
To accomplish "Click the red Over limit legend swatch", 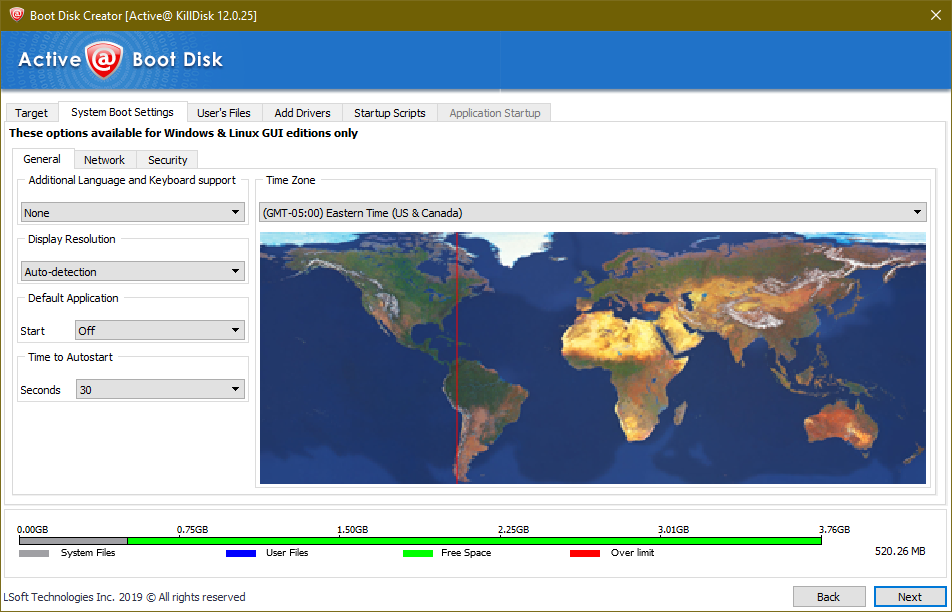I will [x=585, y=553].
